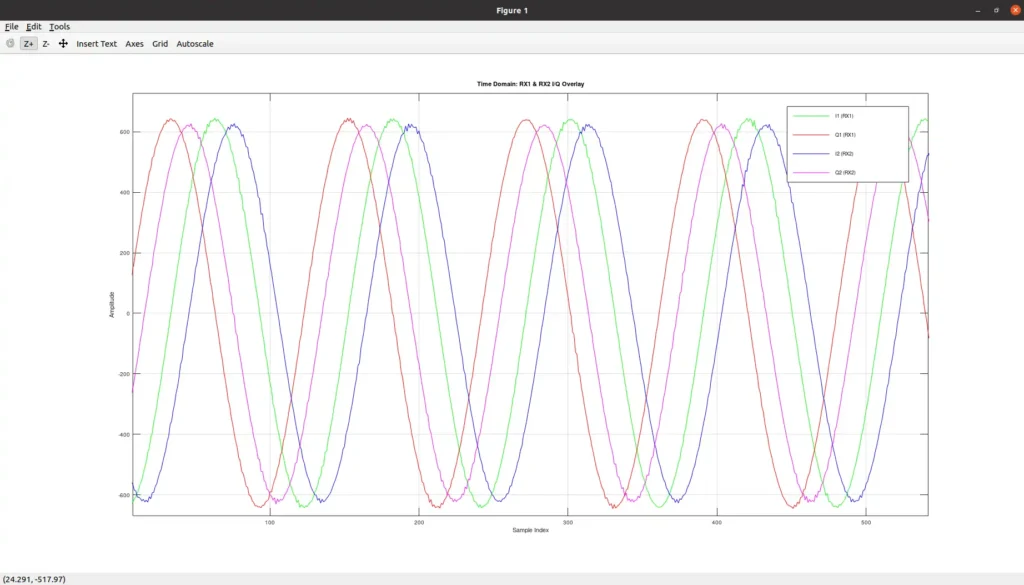Maximize the Figure 1 window

pos(997,10)
